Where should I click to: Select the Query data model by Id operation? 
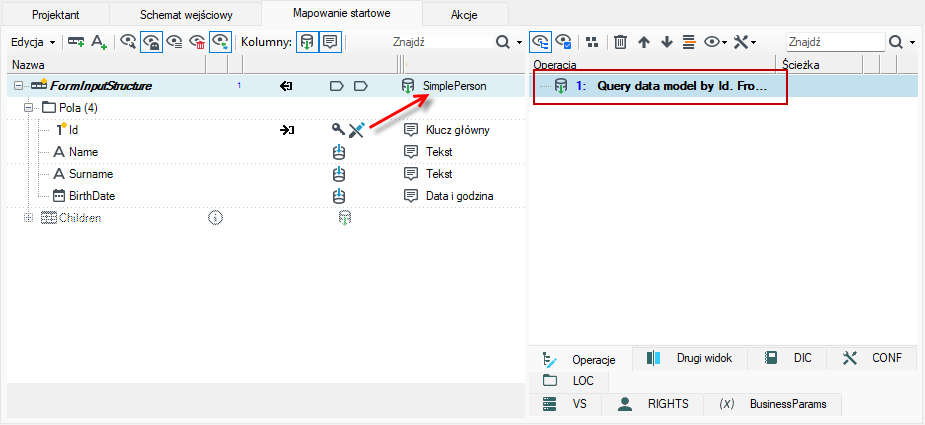(x=661, y=86)
